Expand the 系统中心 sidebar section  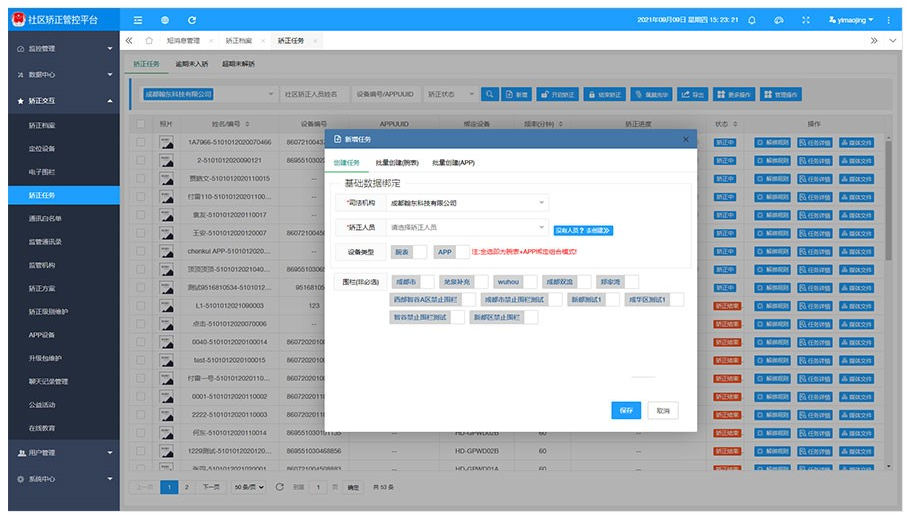[64, 479]
